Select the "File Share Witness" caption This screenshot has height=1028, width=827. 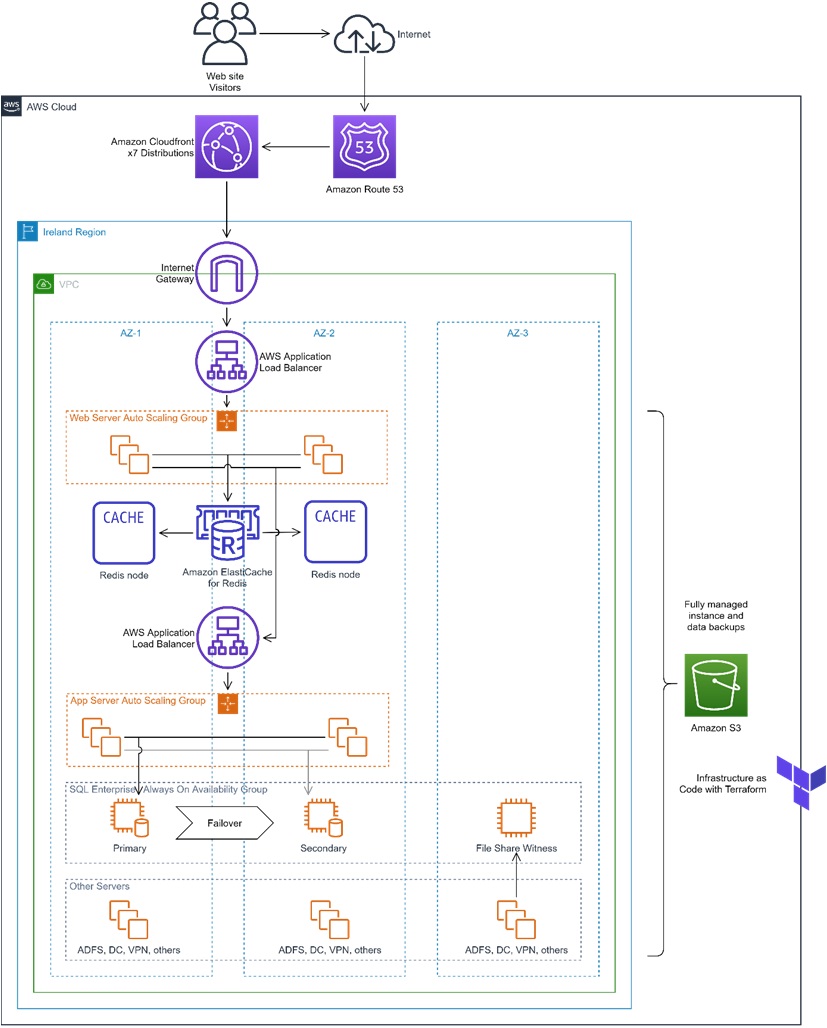click(x=517, y=848)
